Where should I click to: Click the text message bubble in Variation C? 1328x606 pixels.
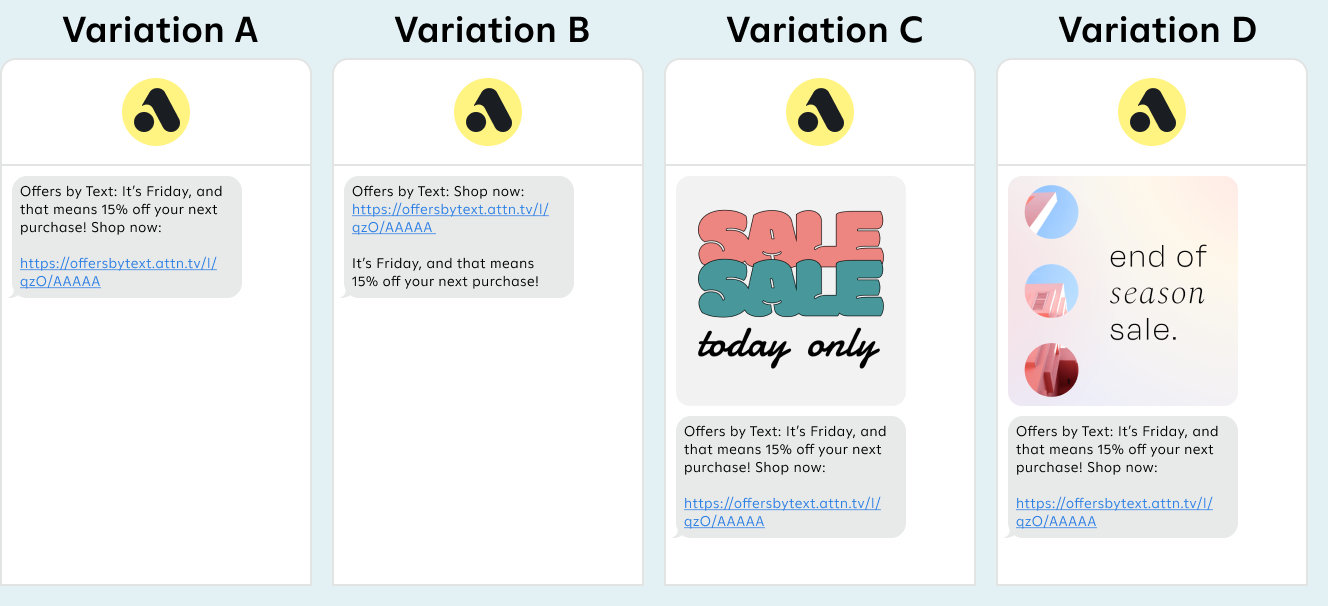790,450
